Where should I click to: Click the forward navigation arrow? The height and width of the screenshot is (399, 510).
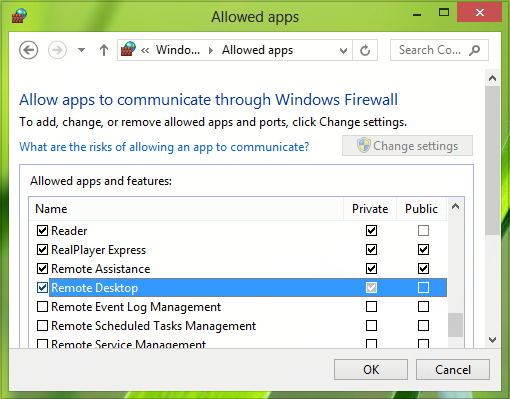coord(57,50)
